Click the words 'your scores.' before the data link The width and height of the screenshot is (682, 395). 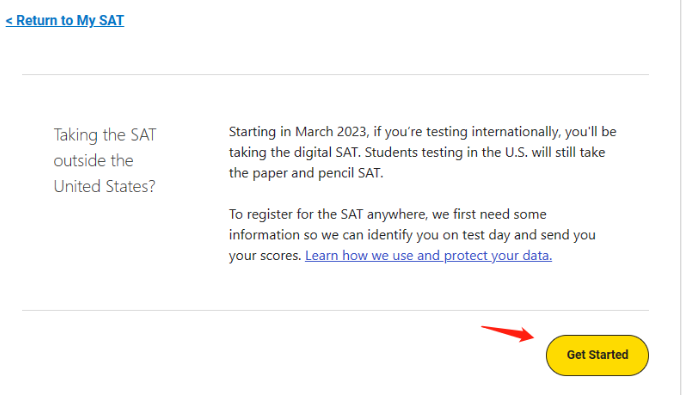[265, 255]
